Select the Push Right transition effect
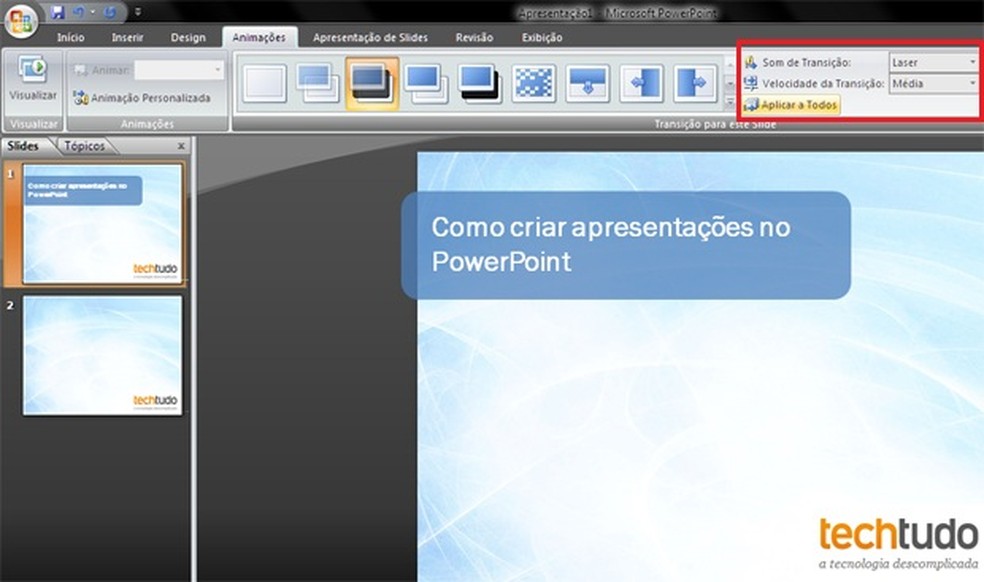984x582 pixels. [691, 85]
